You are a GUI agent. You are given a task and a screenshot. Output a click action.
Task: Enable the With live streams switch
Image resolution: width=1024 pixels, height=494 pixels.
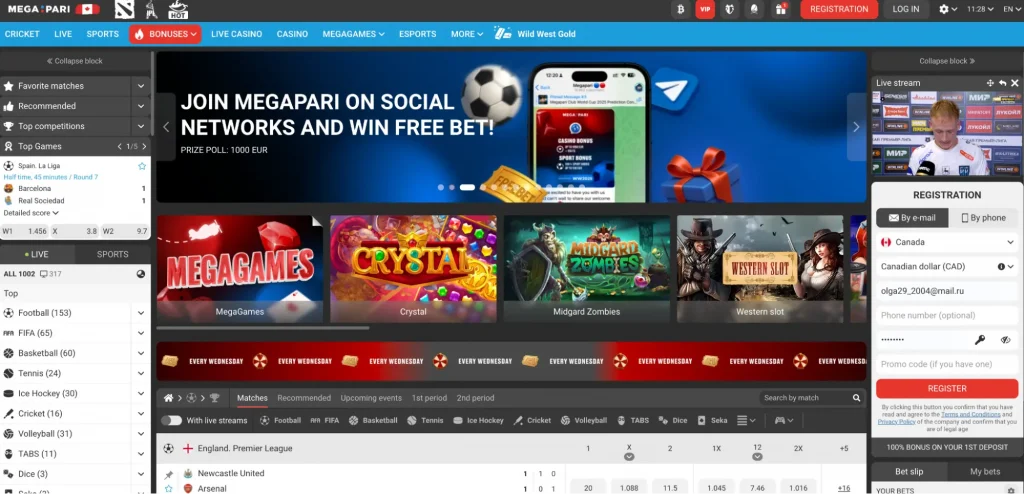pos(172,421)
